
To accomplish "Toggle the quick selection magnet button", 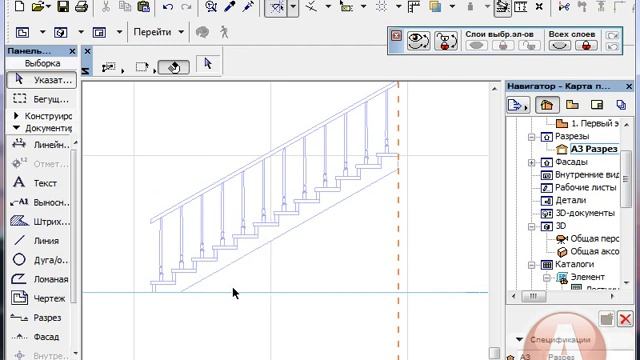I will click(x=173, y=67).
